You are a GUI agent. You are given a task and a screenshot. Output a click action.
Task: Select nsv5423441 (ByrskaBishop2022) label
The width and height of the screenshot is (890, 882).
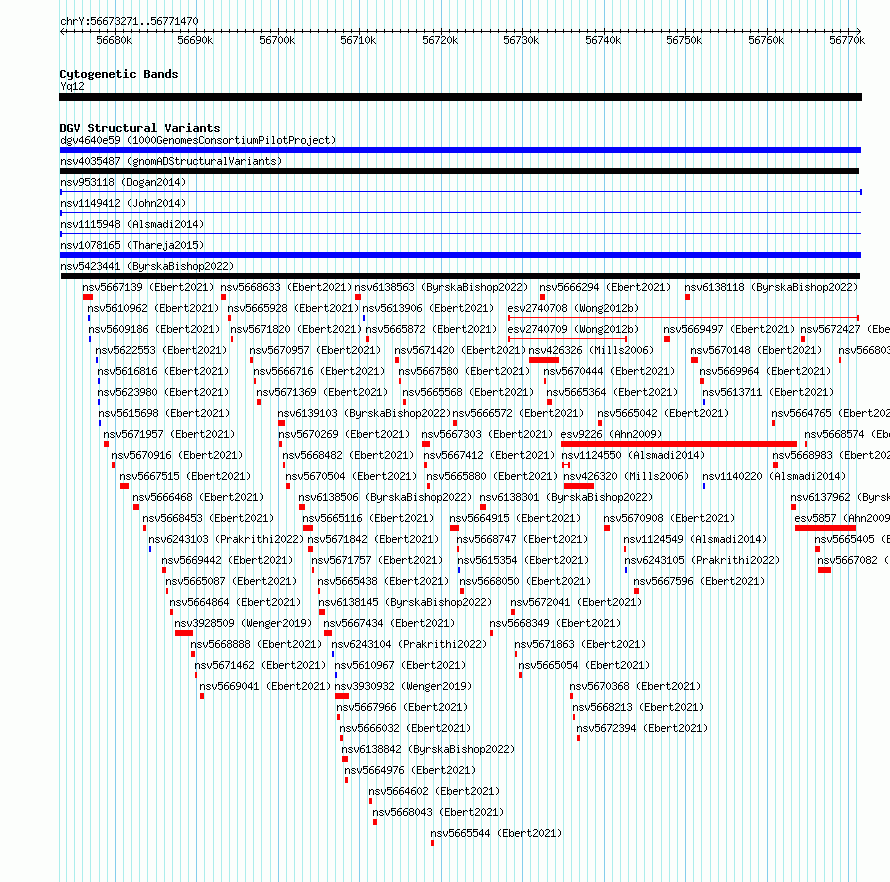coord(147,266)
